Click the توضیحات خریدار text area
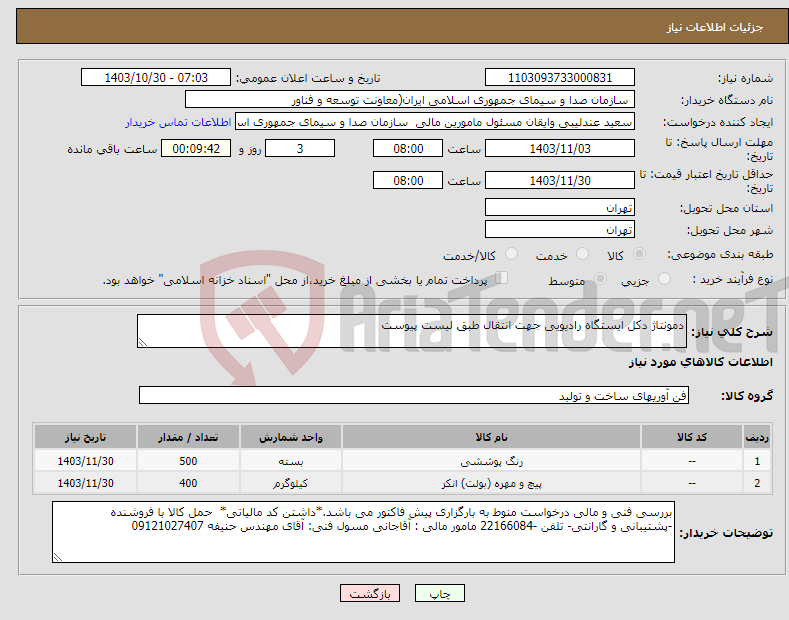This screenshot has height=620, width=789. (x=363, y=532)
